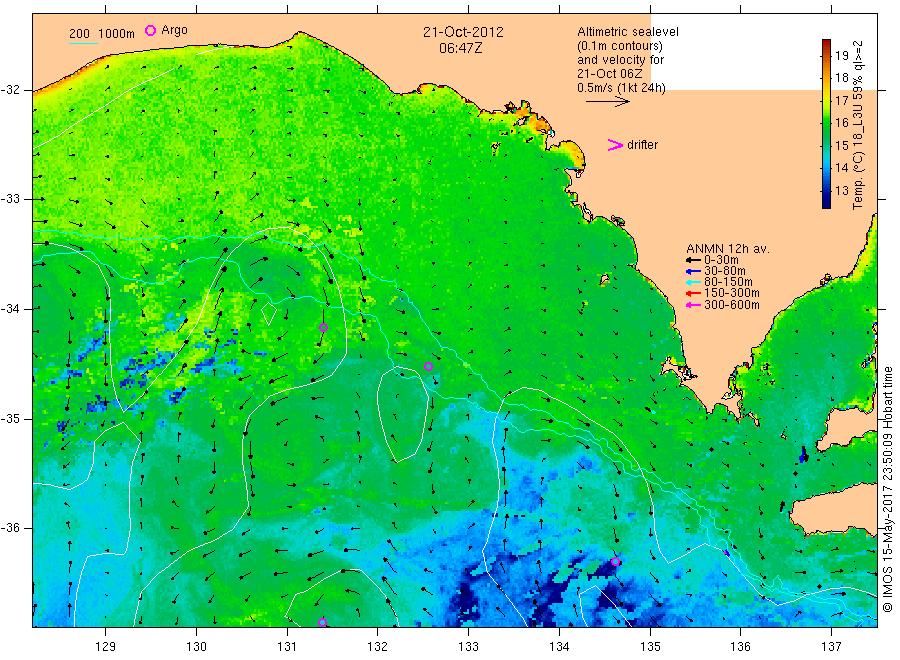Click the 137 longitude axis label
This screenshot has height=660, width=900.
pyautogui.click(x=832, y=647)
